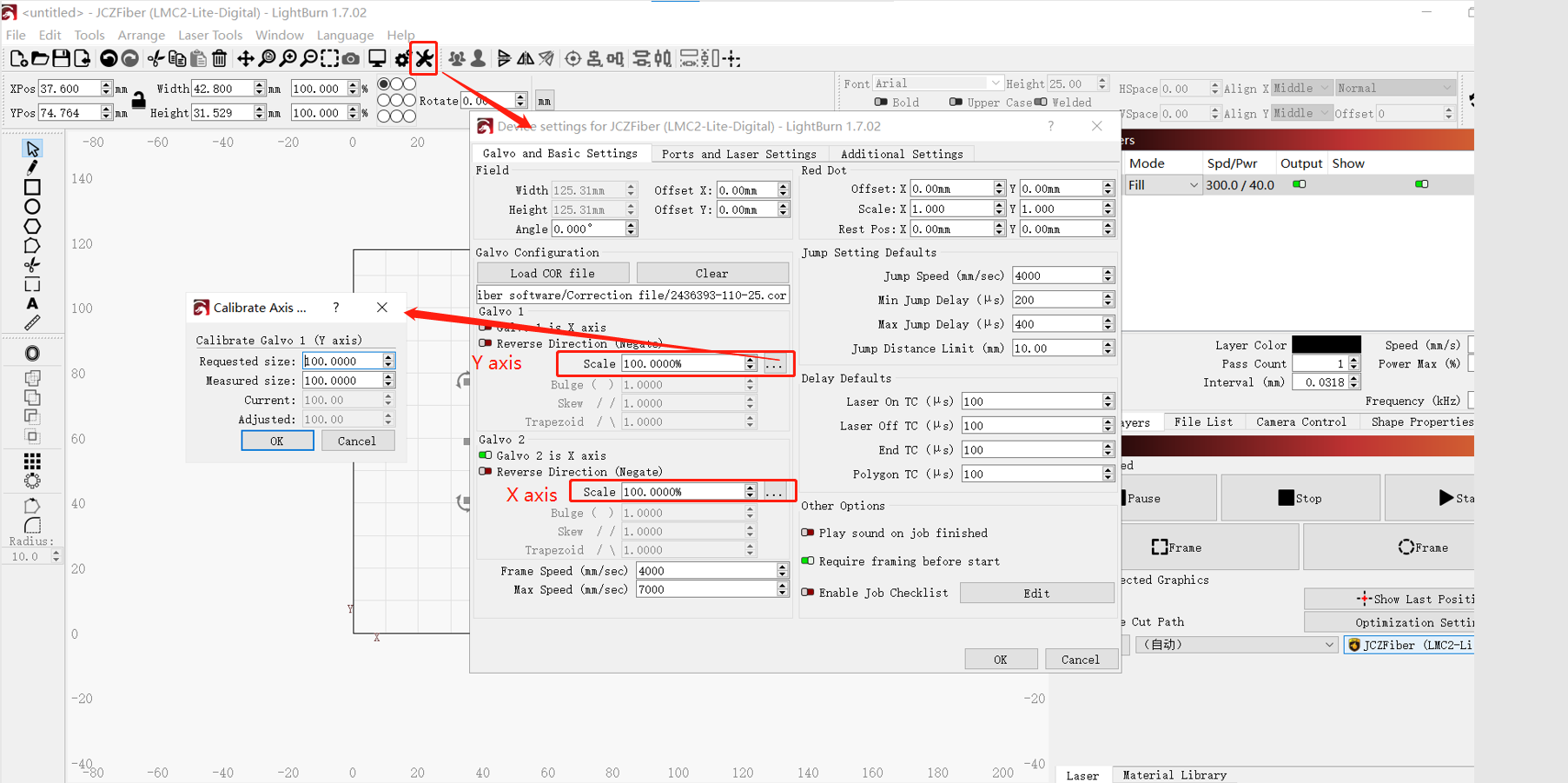
Task: Toggle the aspect ratio lock icon
Action: pyautogui.click(x=138, y=101)
